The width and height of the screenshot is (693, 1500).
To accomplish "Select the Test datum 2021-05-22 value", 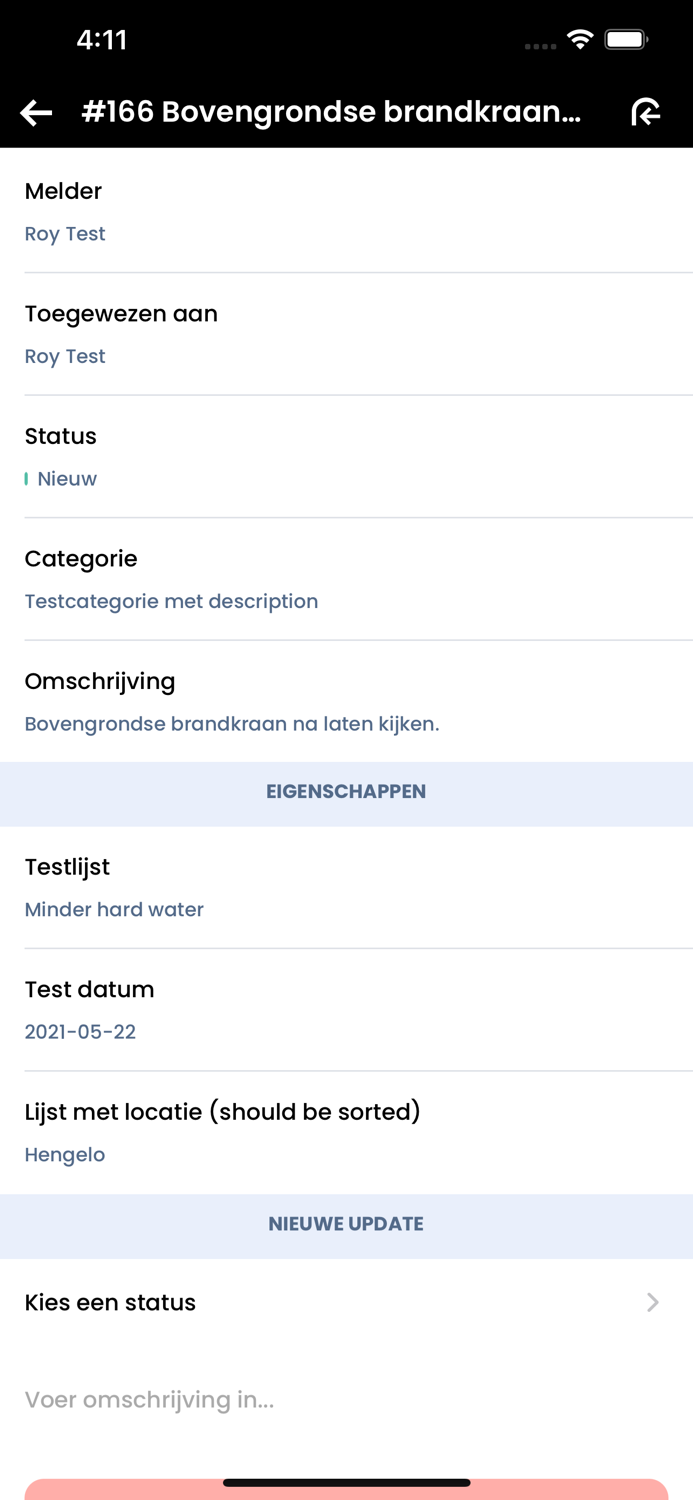I will tap(80, 1032).
